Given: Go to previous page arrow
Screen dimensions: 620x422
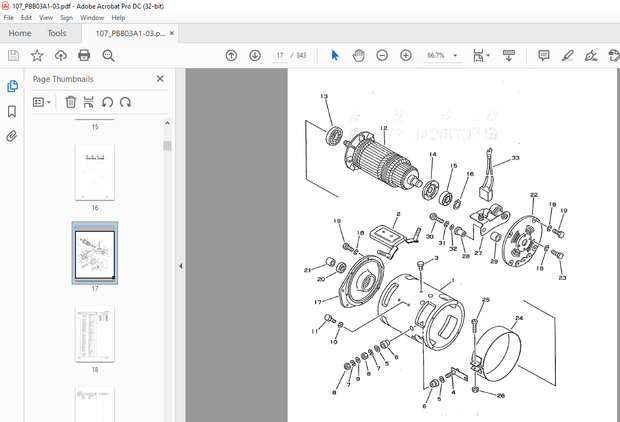Looking at the screenshot, I should 231,55.
